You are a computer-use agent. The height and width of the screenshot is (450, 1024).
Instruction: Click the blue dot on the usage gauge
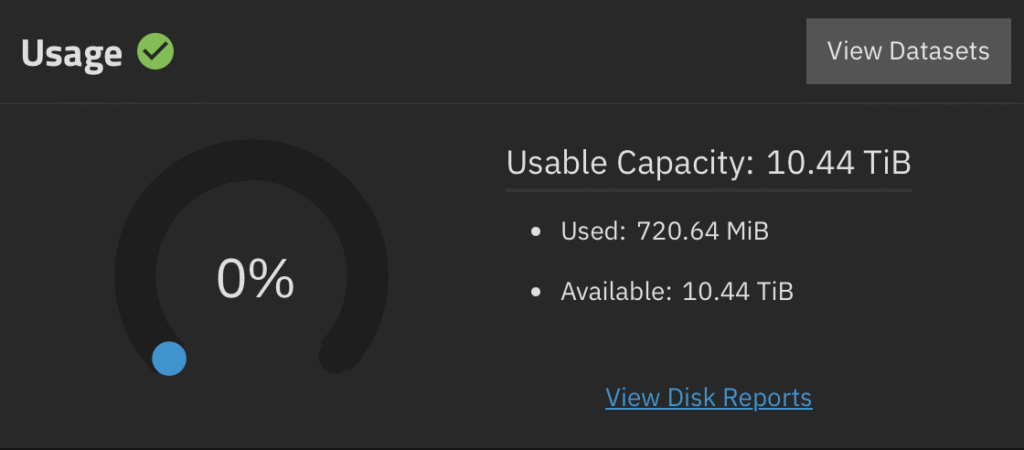[169, 358]
